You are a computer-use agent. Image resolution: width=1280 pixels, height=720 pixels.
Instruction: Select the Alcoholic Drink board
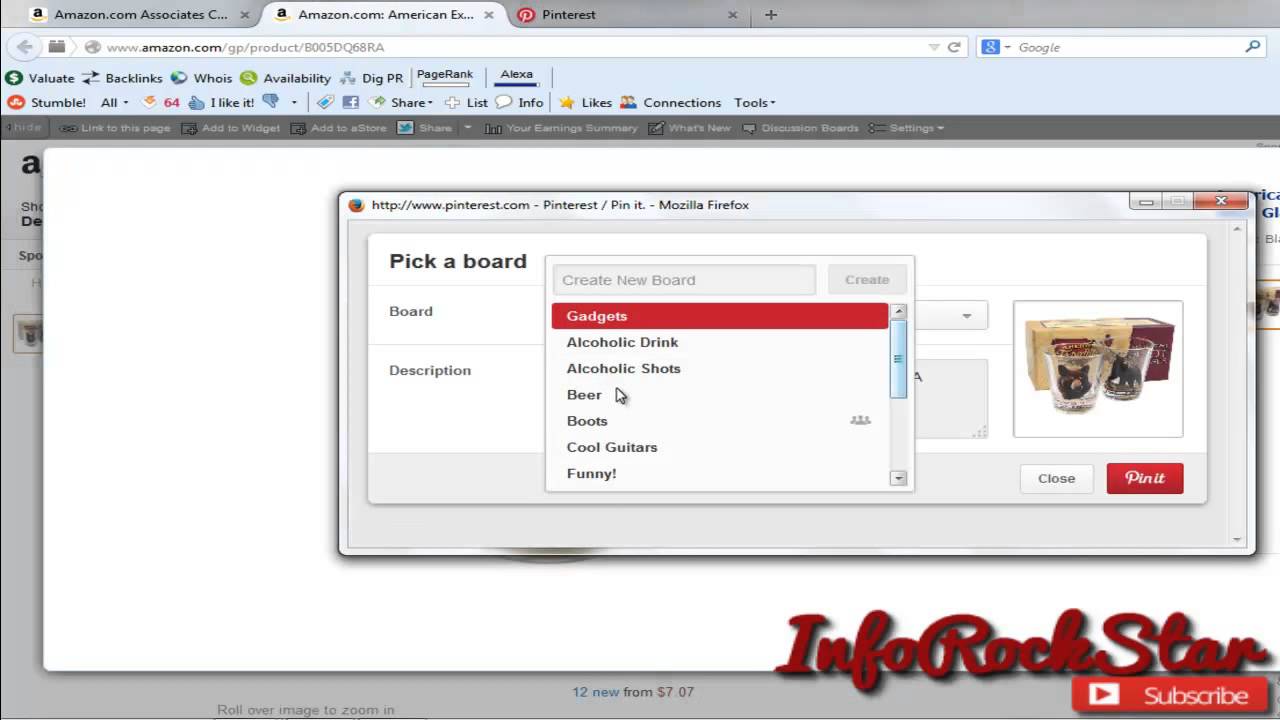(x=720, y=342)
